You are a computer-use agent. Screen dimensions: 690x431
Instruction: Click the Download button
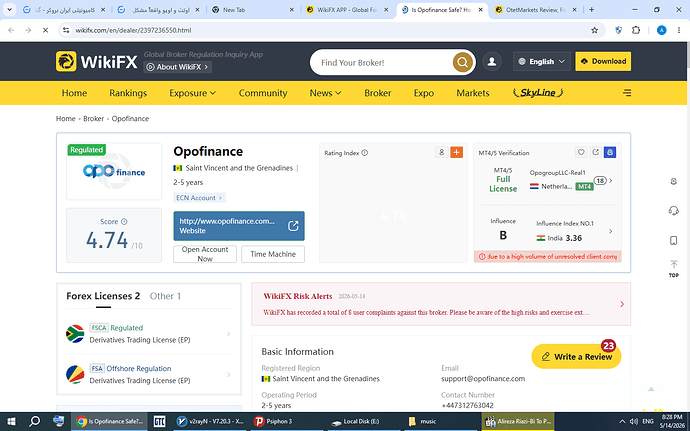click(603, 61)
